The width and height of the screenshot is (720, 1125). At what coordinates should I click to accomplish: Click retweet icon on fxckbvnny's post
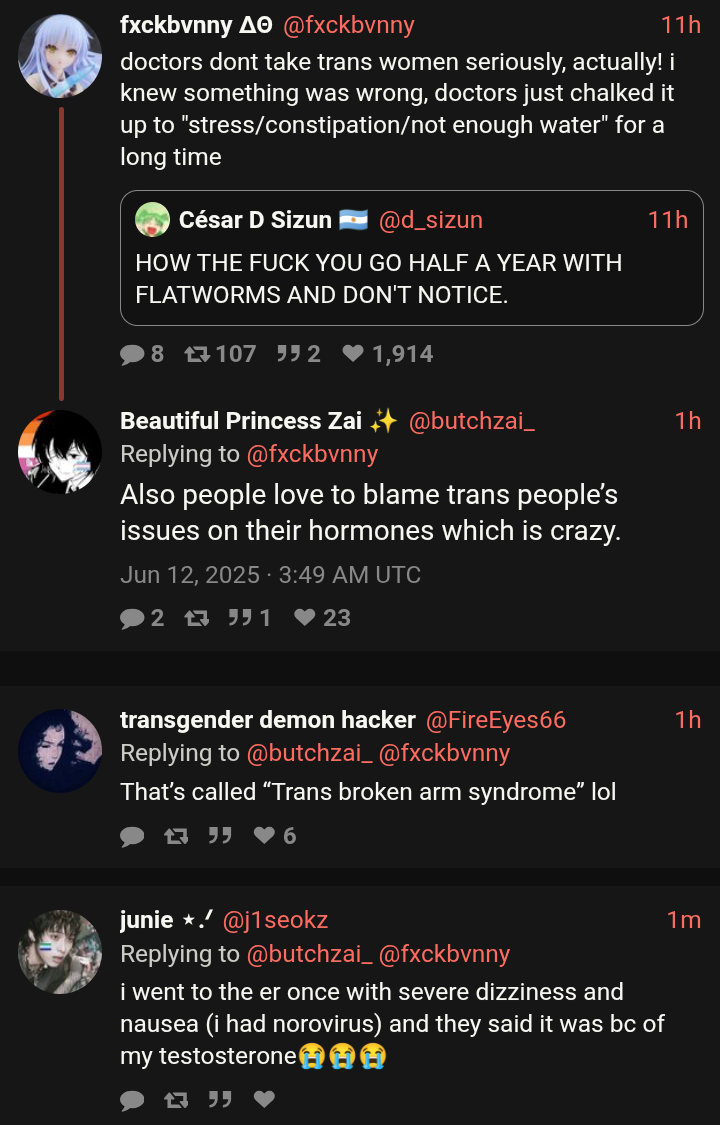coord(196,353)
